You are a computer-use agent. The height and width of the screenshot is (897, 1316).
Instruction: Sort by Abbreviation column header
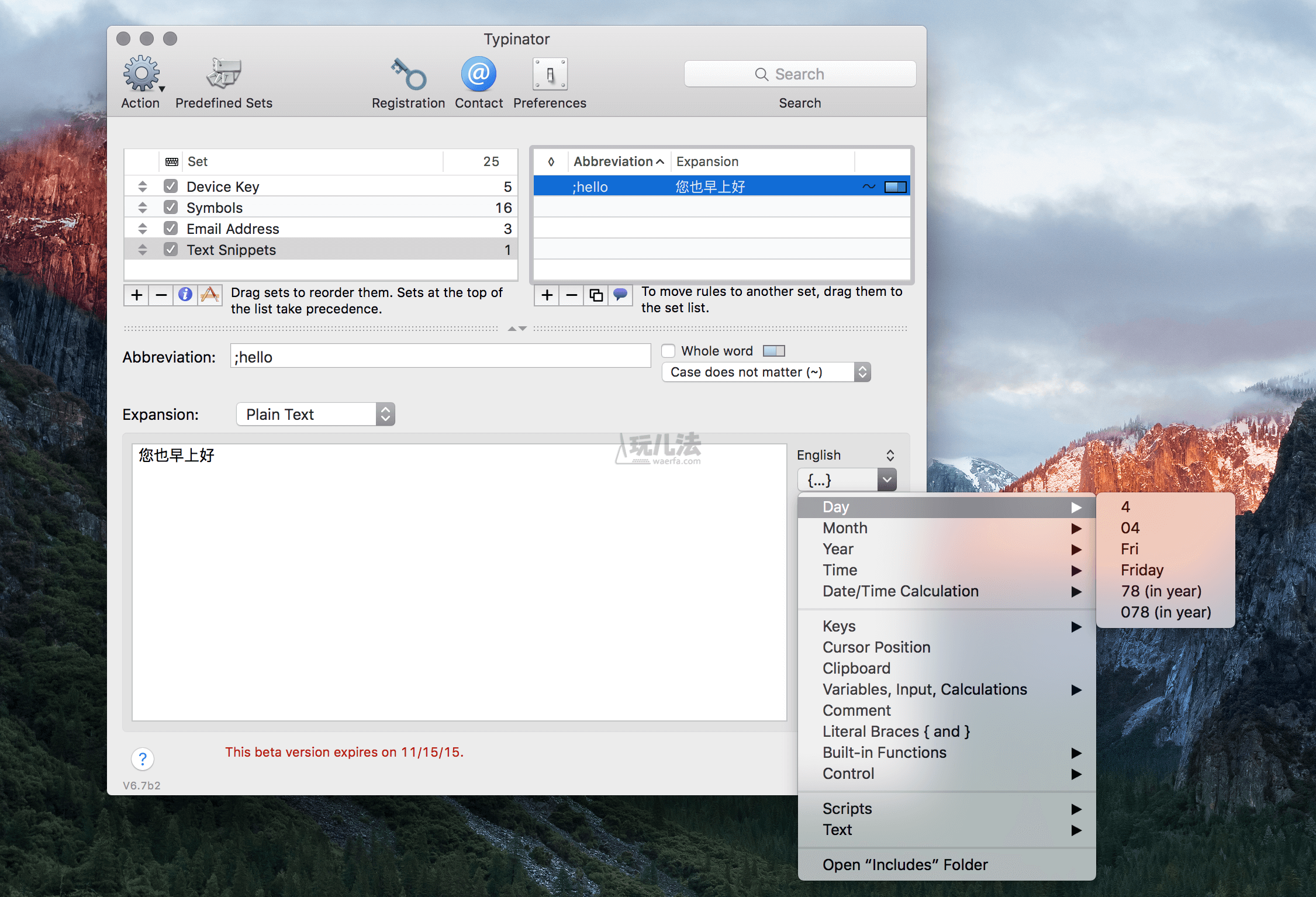point(619,161)
